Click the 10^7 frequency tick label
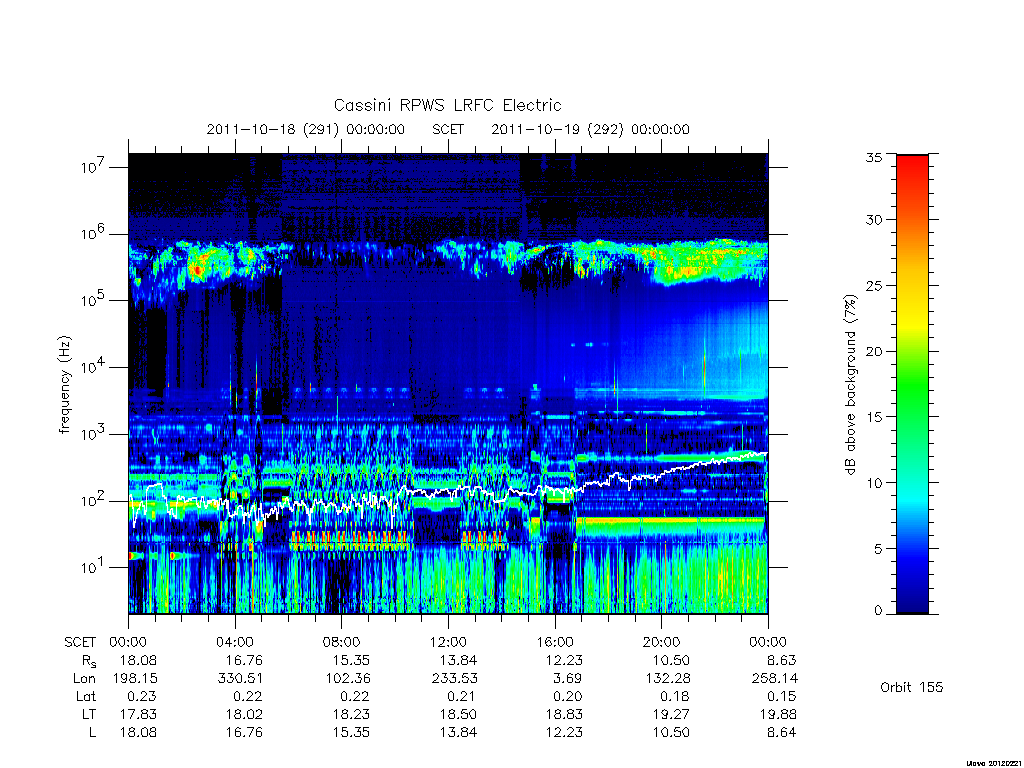 pyautogui.click(x=94, y=167)
